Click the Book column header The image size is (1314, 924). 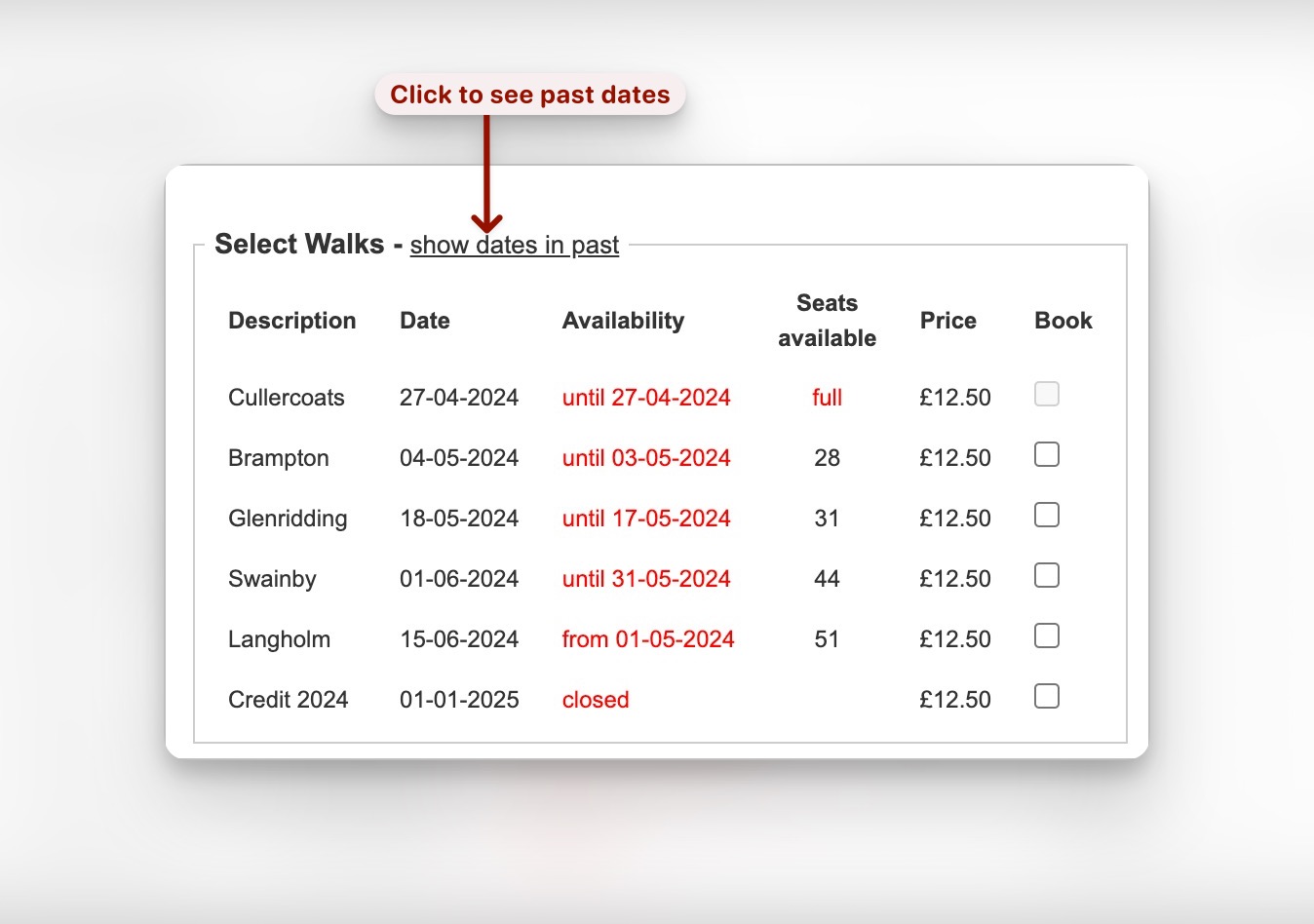pyautogui.click(x=1063, y=321)
